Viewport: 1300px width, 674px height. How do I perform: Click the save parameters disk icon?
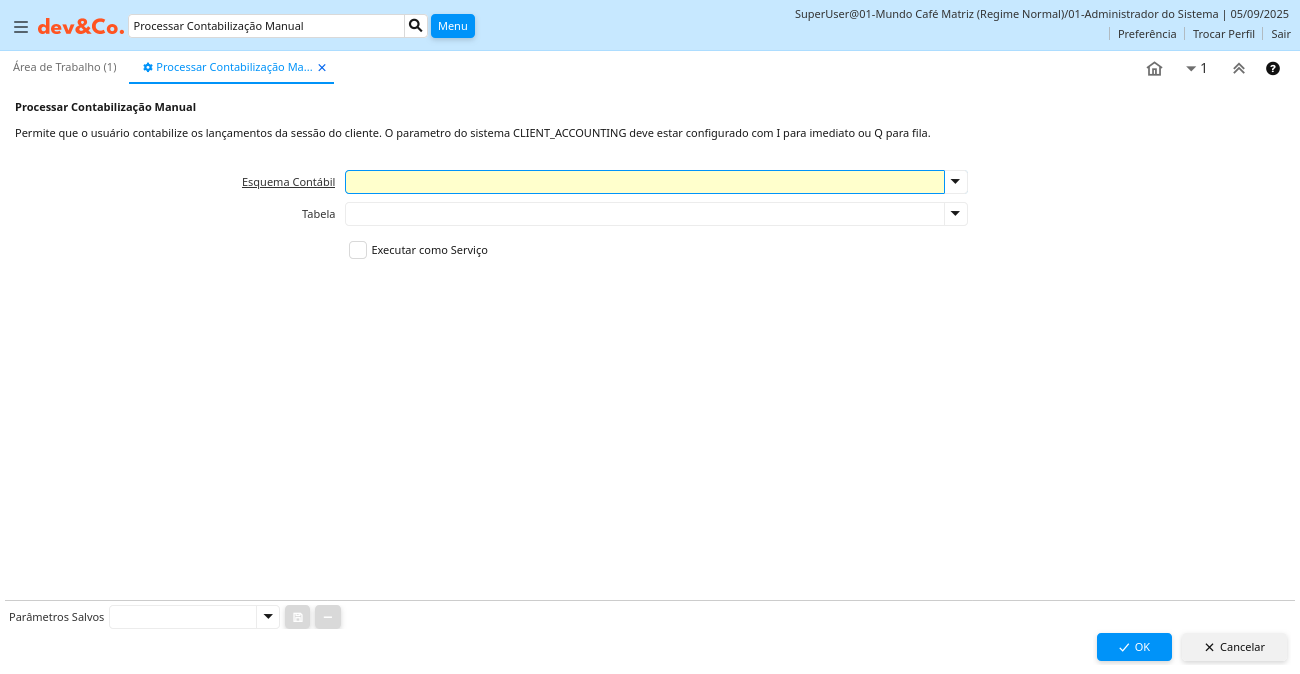297,617
